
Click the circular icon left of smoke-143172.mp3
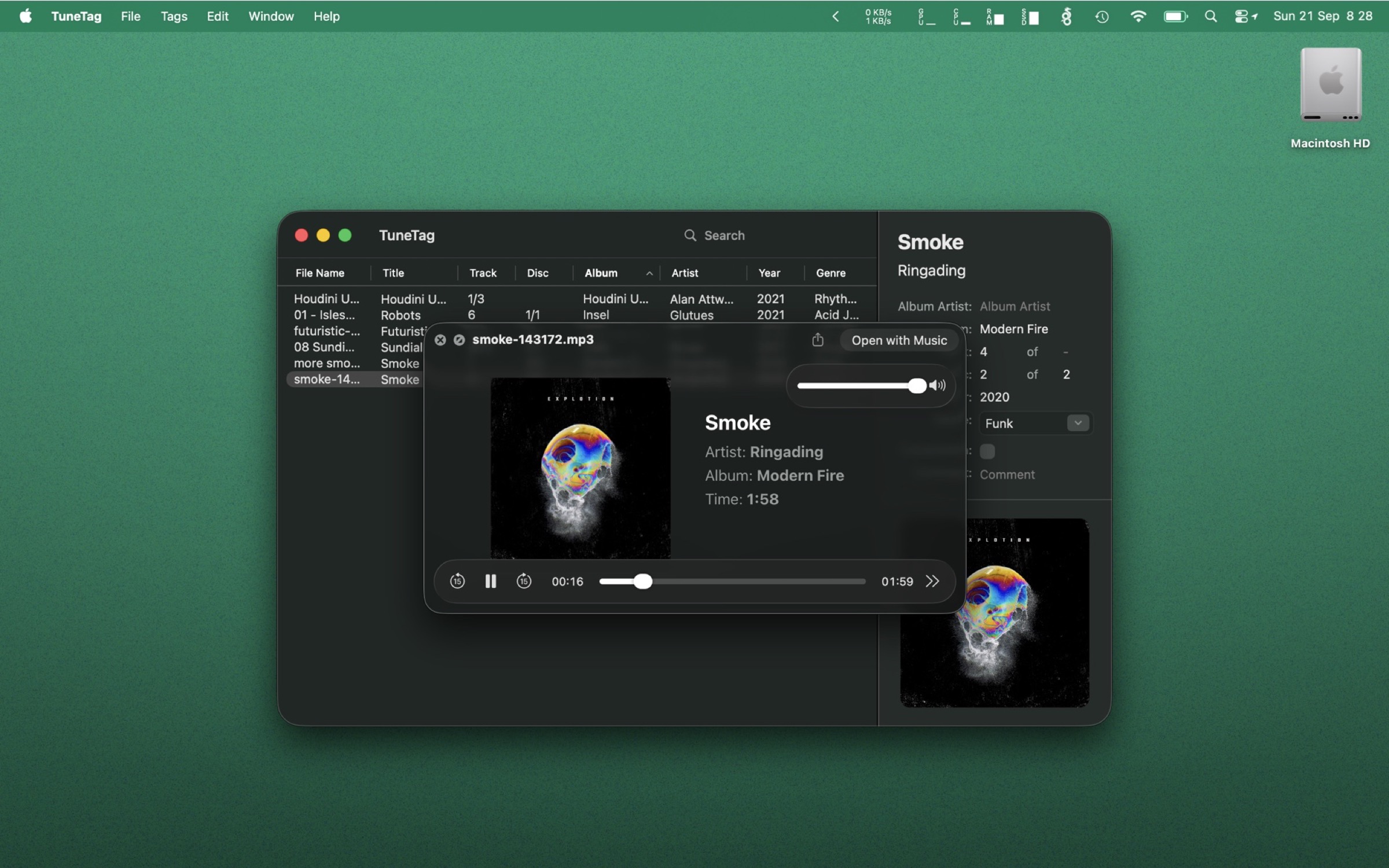point(459,340)
